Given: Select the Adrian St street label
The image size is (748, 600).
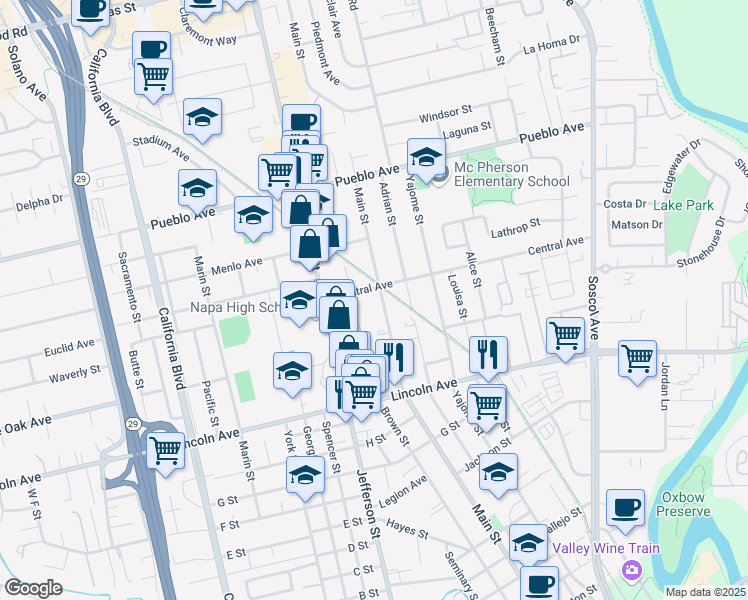Looking at the screenshot, I should click(x=387, y=203).
